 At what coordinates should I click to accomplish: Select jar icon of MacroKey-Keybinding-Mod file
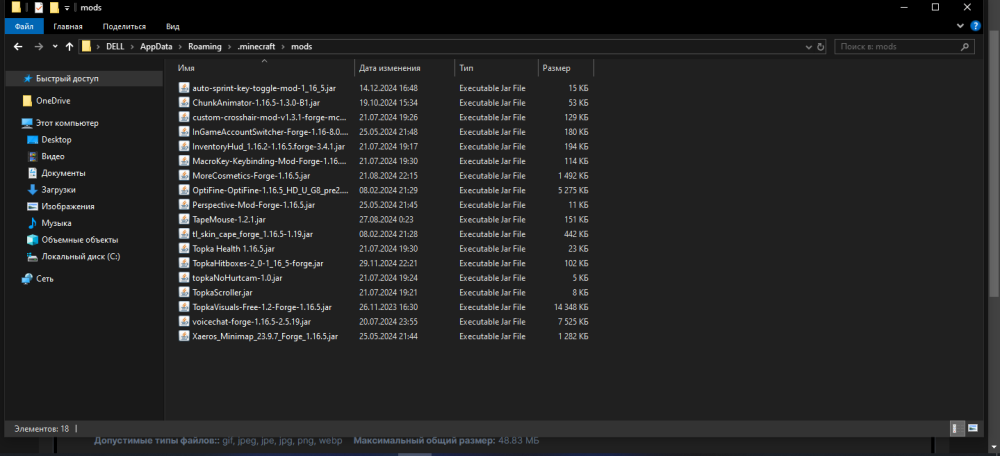coord(184,161)
